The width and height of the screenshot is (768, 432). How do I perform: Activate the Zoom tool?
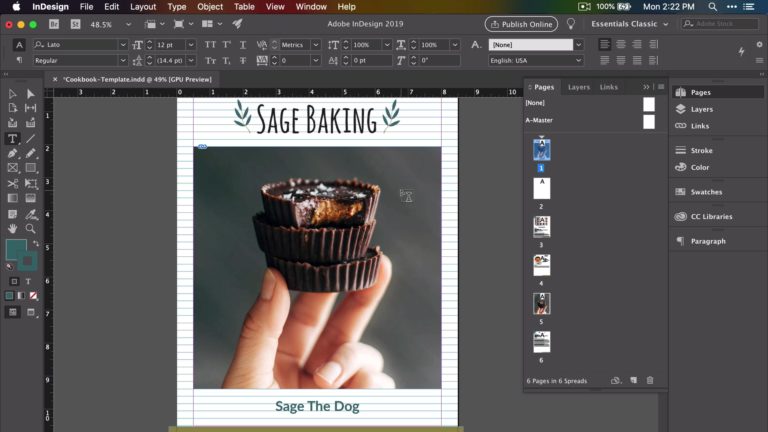[30, 229]
